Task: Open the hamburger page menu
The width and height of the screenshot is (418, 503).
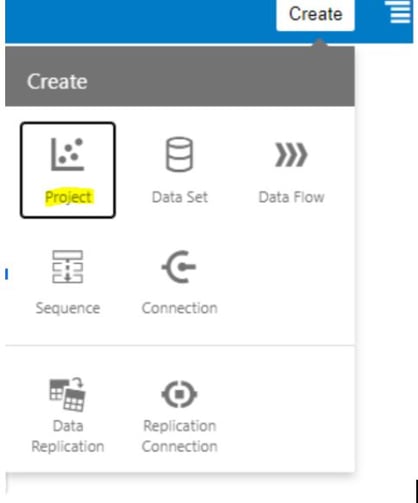Action: point(399,12)
